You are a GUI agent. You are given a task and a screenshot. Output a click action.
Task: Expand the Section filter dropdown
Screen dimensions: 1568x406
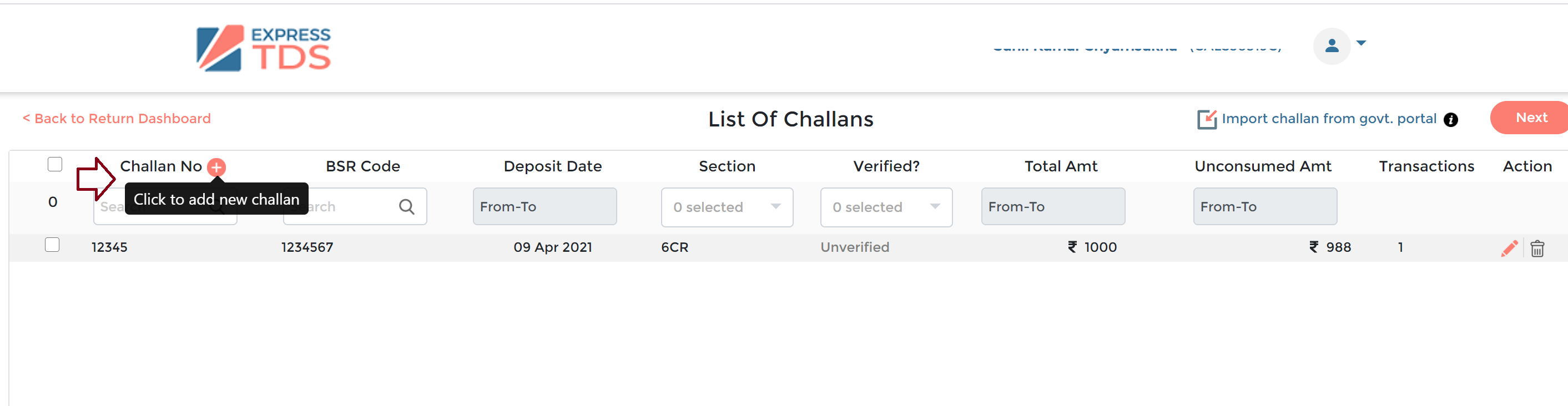727,207
